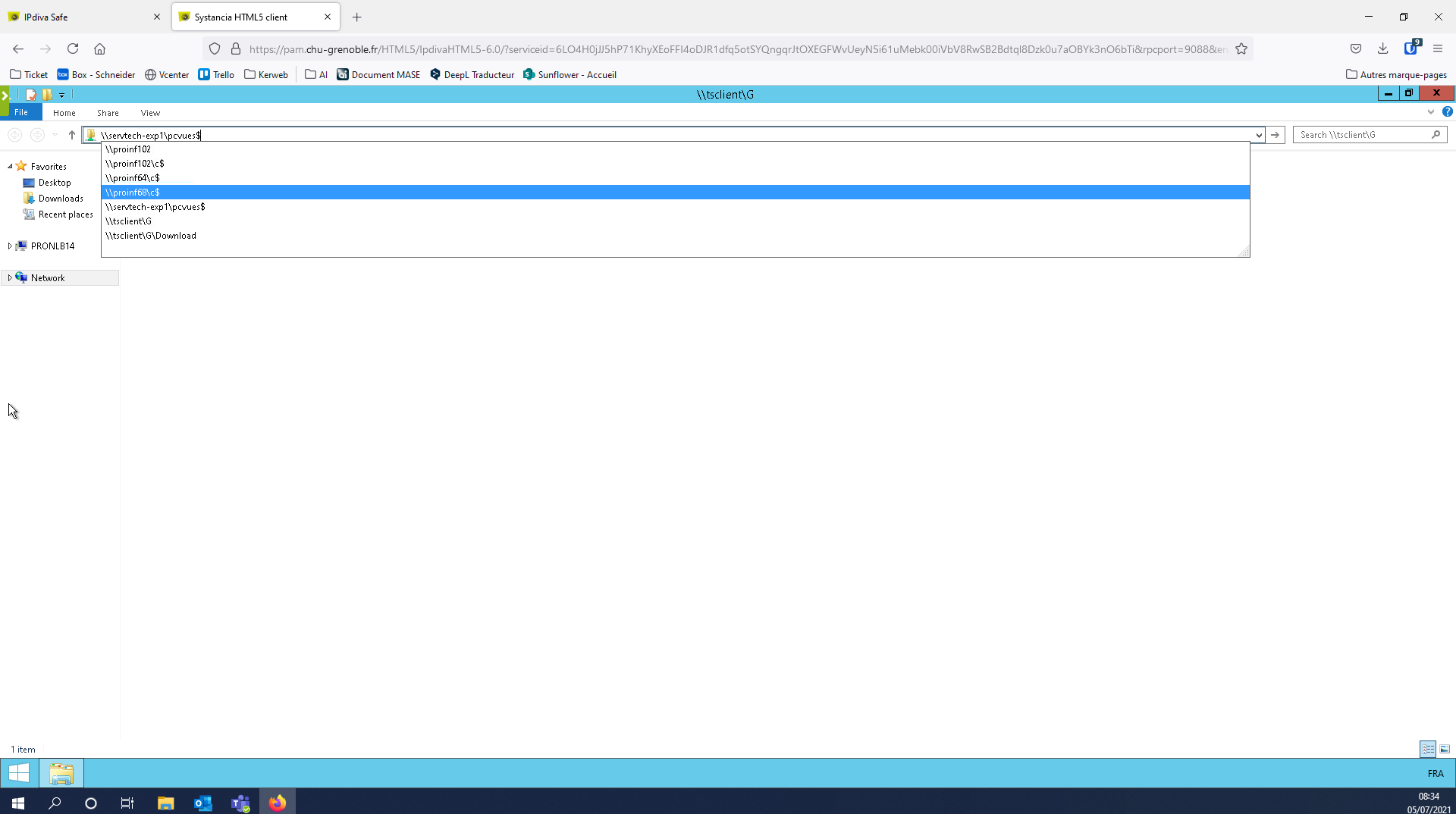The height and width of the screenshot is (814, 1456).
Task: Expand the Network tree node
Action: (10, 278)
